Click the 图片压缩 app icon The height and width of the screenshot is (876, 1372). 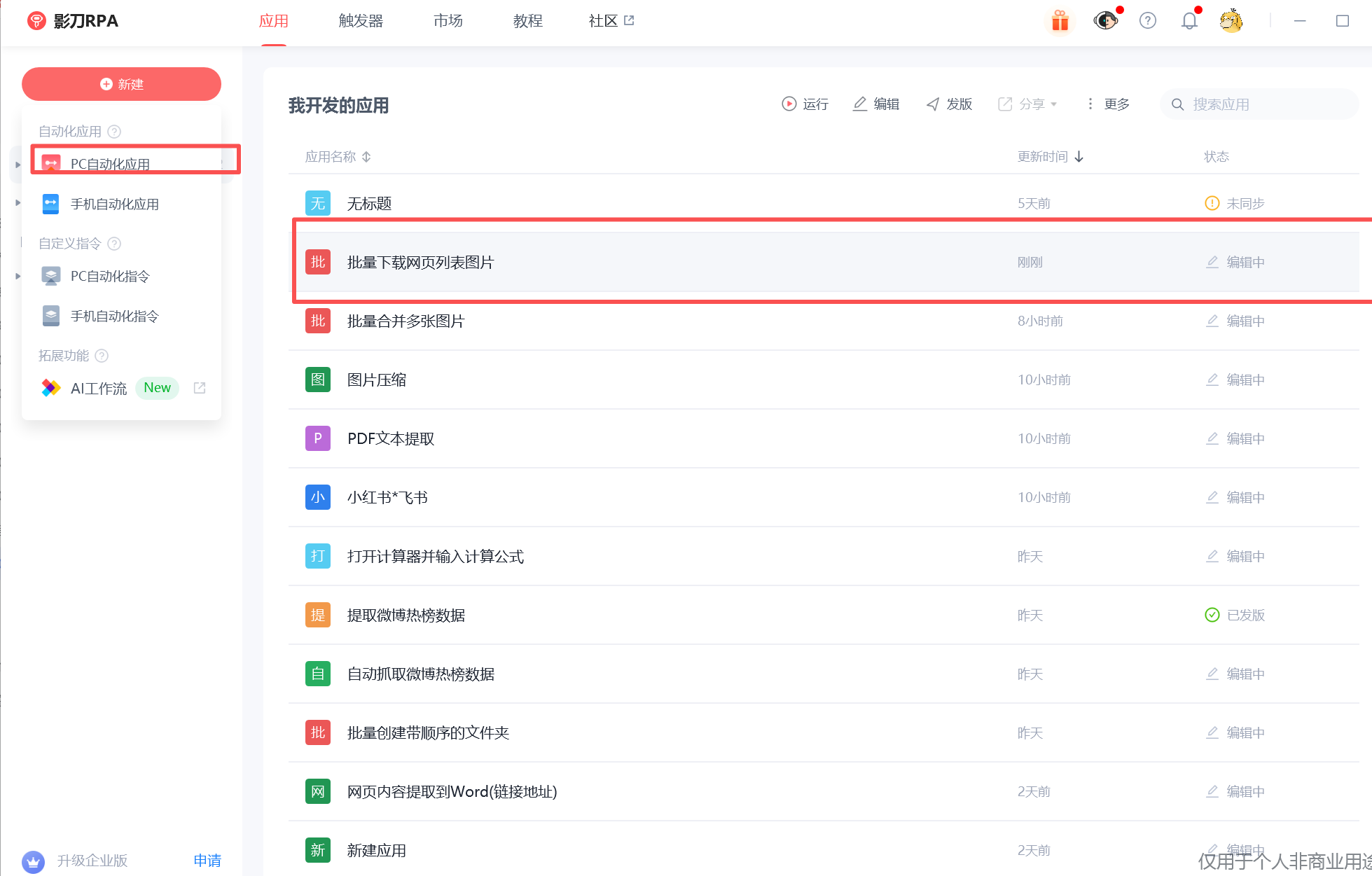click(317, 380)
